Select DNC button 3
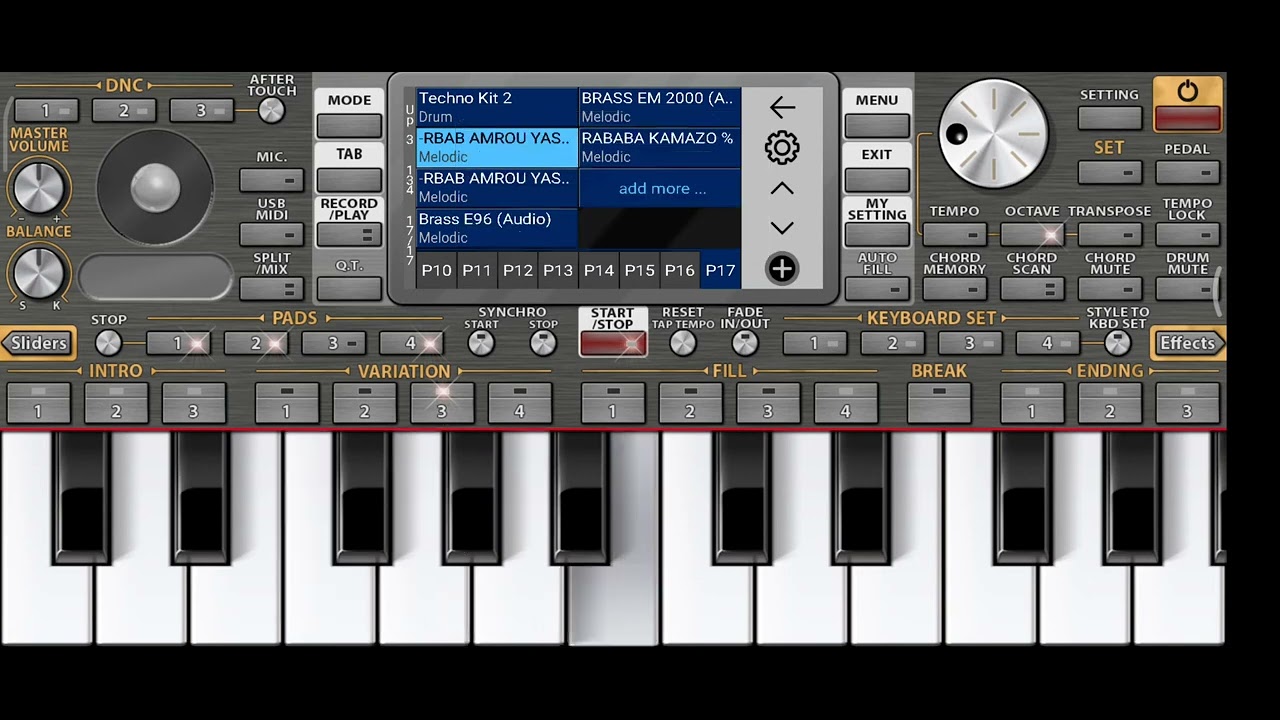 click(x=201, y=110)
